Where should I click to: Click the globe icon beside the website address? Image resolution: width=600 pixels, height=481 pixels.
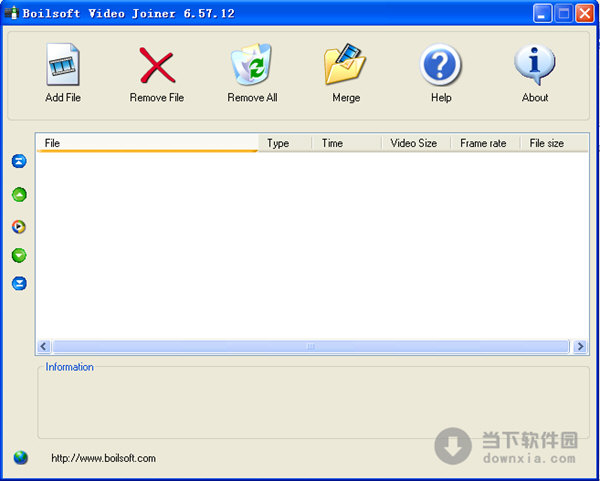tap(21, 457)
